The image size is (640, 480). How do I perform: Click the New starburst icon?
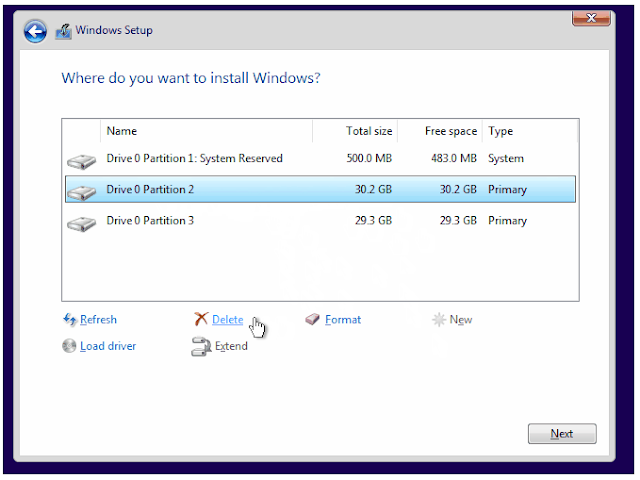pyautogui.click(x=439, y=320)
